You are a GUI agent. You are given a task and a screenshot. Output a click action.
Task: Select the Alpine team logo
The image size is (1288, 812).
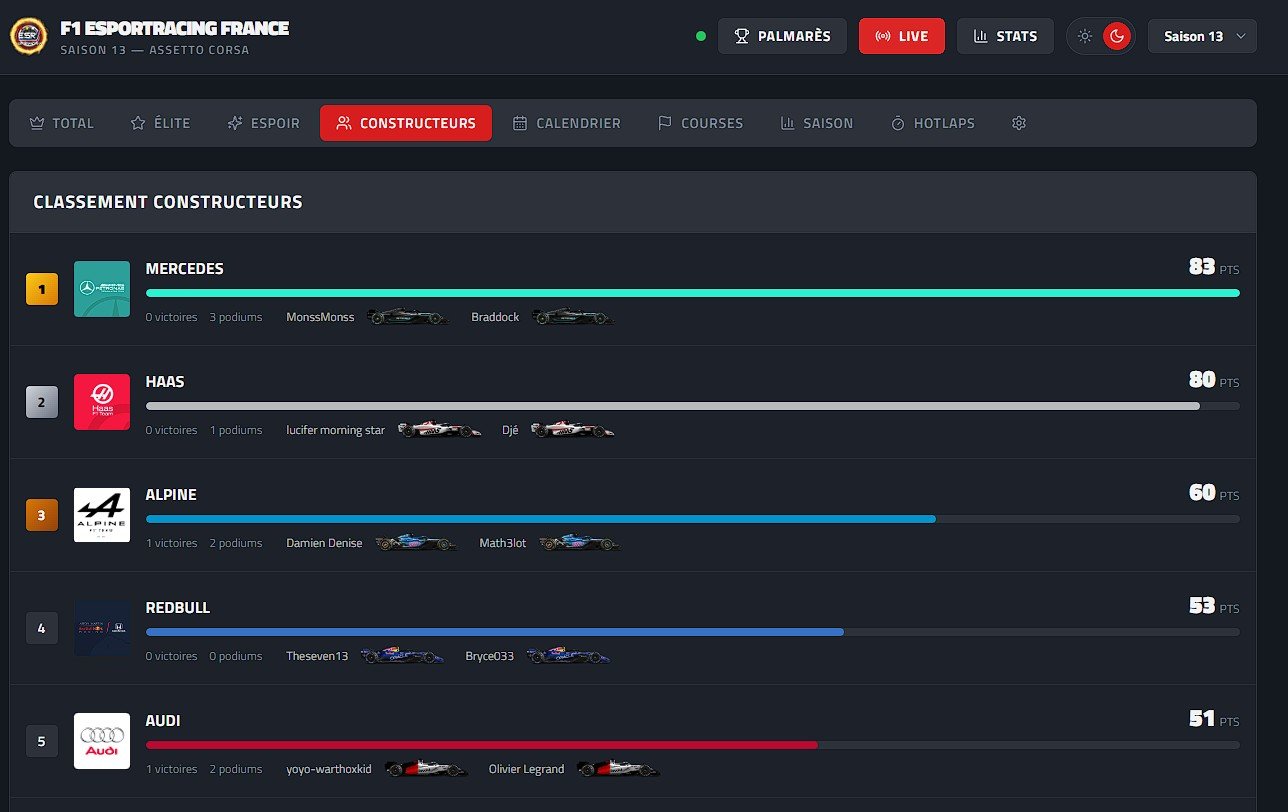102,515
